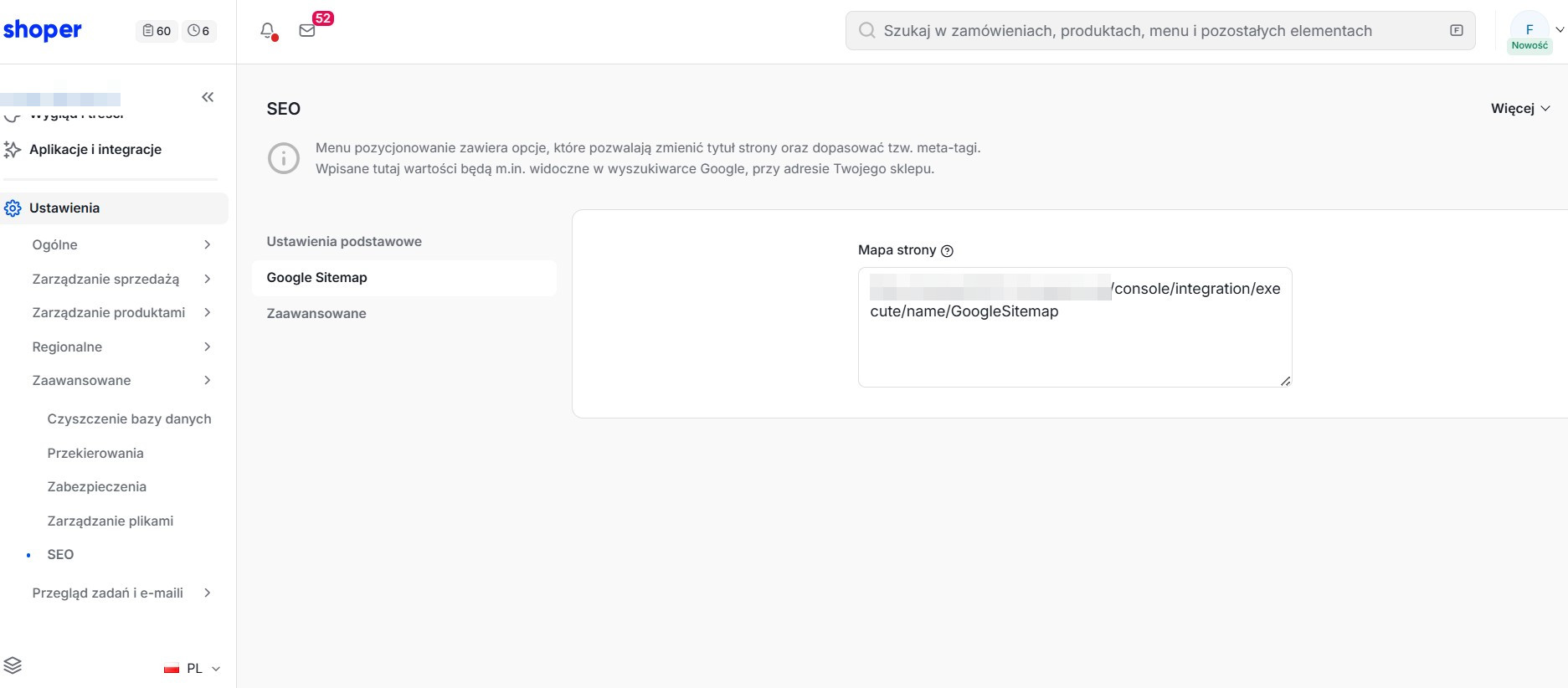Expand Zarządzanie sprzedażą submenu
Screen dimensions: 1568x688
122,279
